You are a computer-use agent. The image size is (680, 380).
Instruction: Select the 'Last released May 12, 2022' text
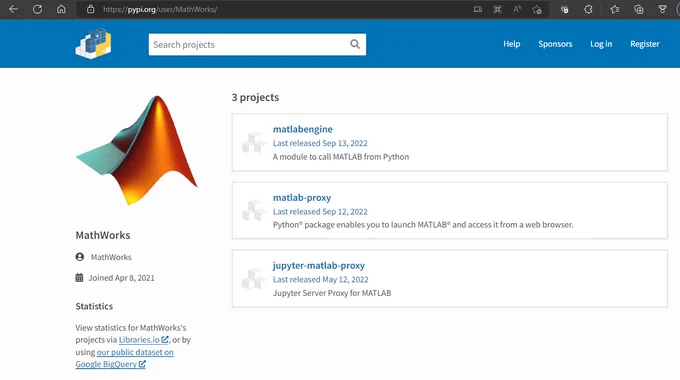click(320, 279)
